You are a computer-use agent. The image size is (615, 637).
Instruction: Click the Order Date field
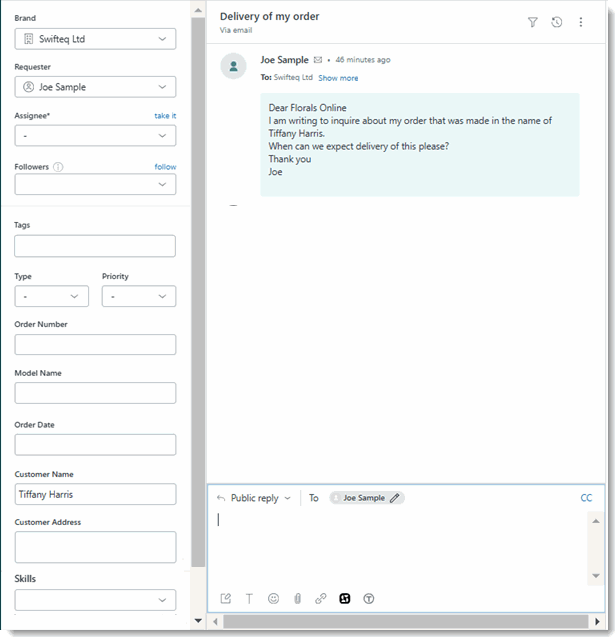(95, 444)
